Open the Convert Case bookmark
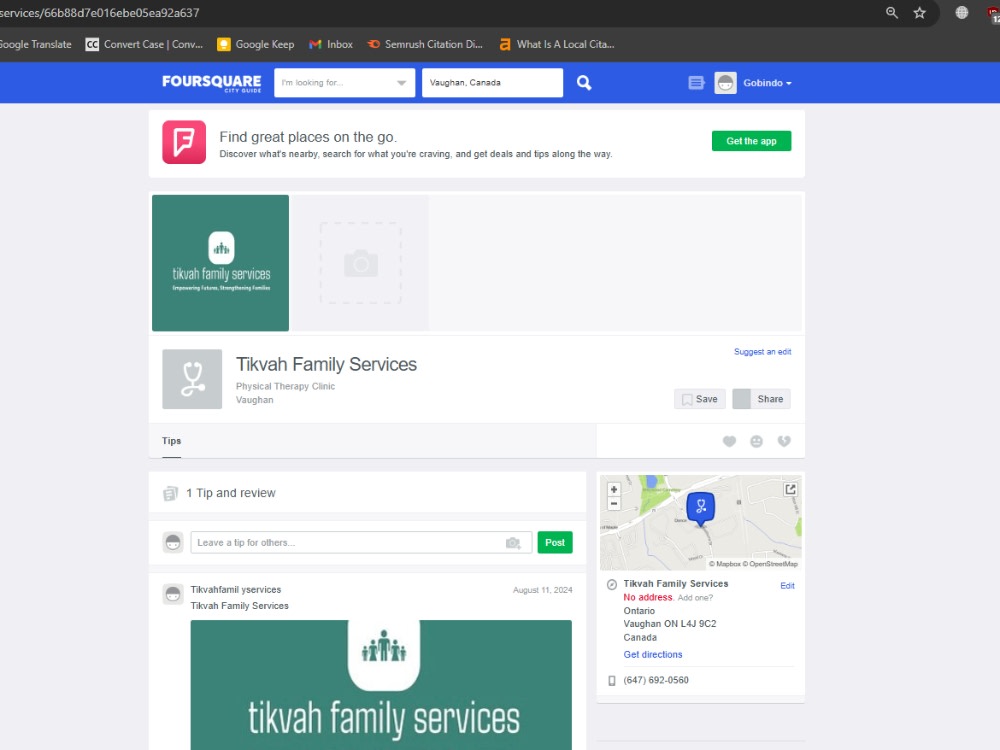Screen dimensions: 1000x750 click(144, 44)
